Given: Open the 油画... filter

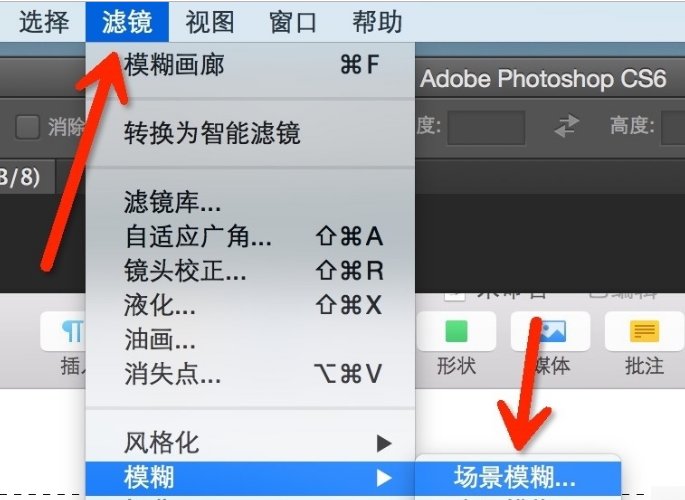Looking at the screenshot, I should [x=250, y=339].
